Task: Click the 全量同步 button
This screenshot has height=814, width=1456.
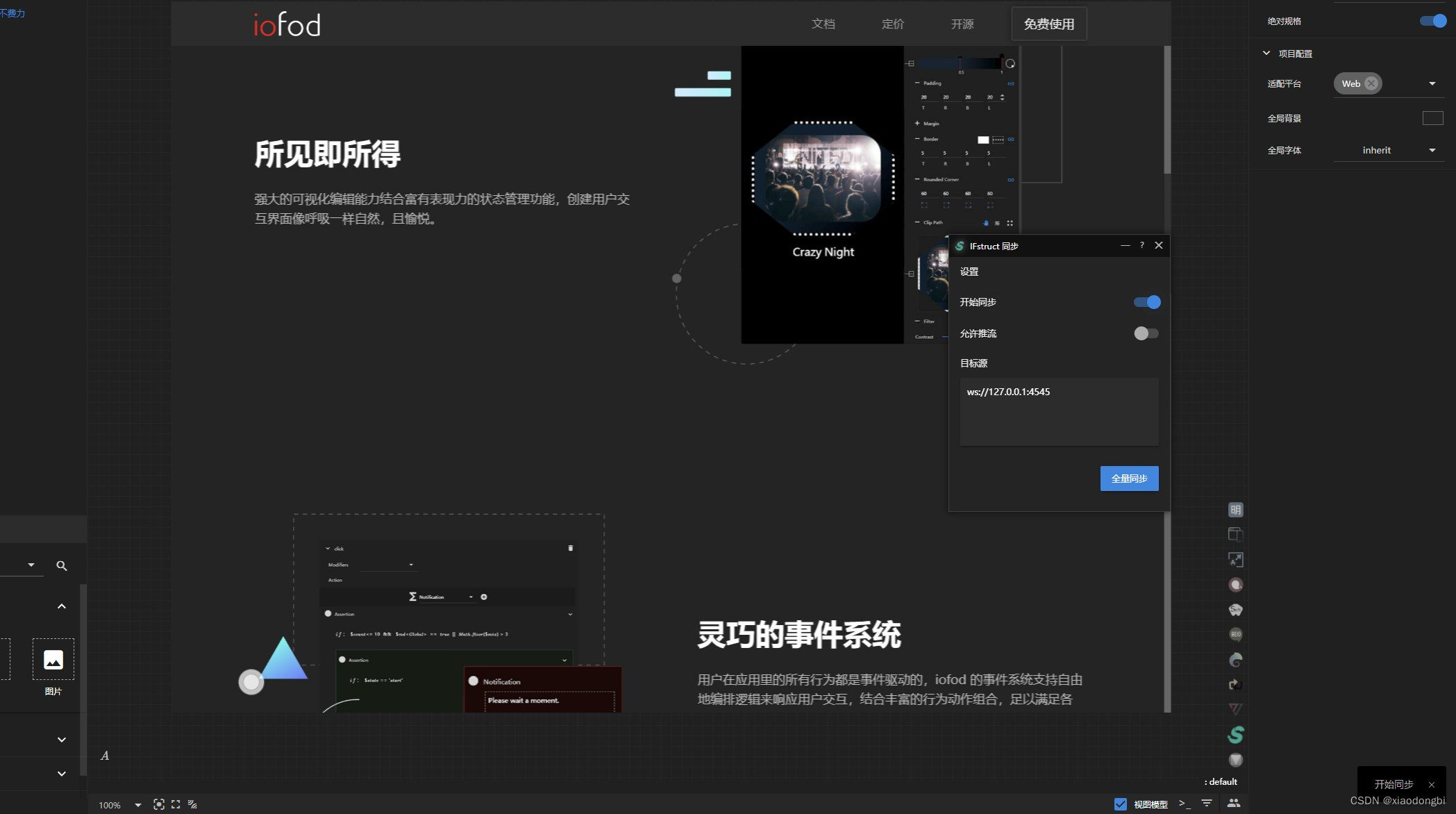Action: 1130,479
